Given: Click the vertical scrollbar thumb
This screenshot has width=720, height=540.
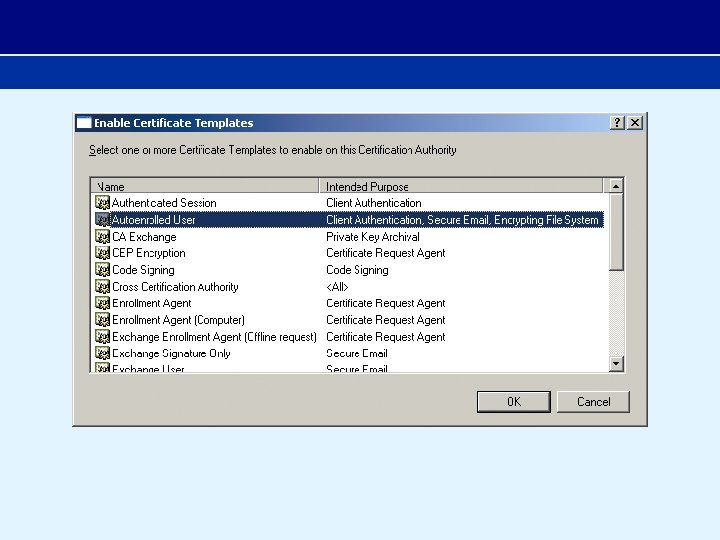Looking at the screenshot, I should (x=616, y=232).
